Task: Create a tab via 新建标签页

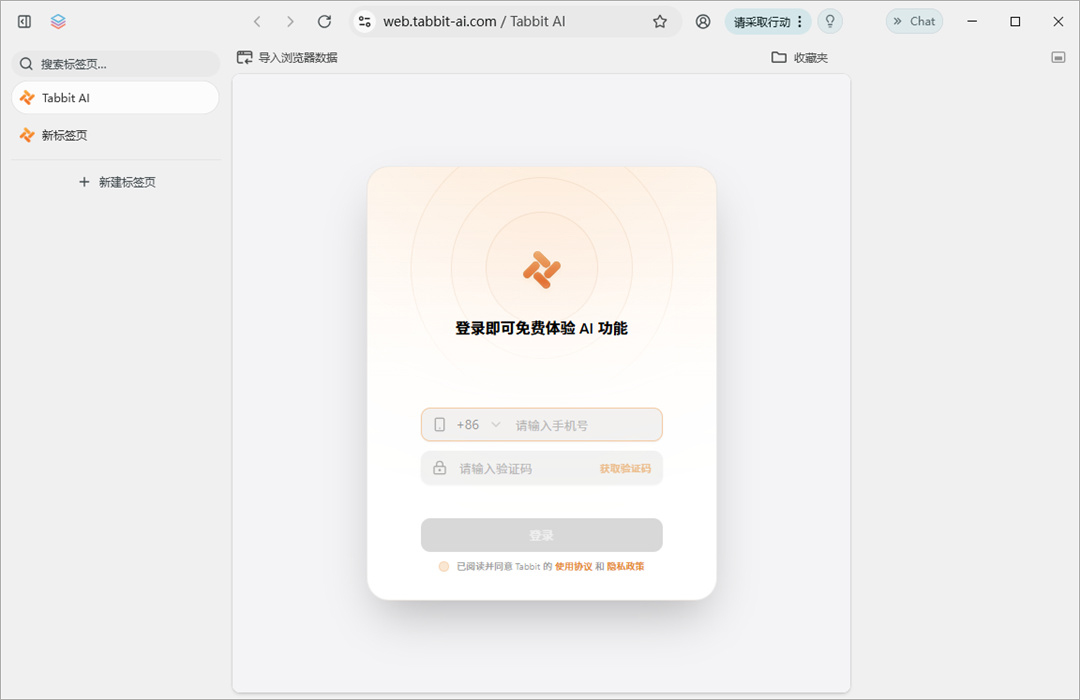Action: [x=117, y=181]
